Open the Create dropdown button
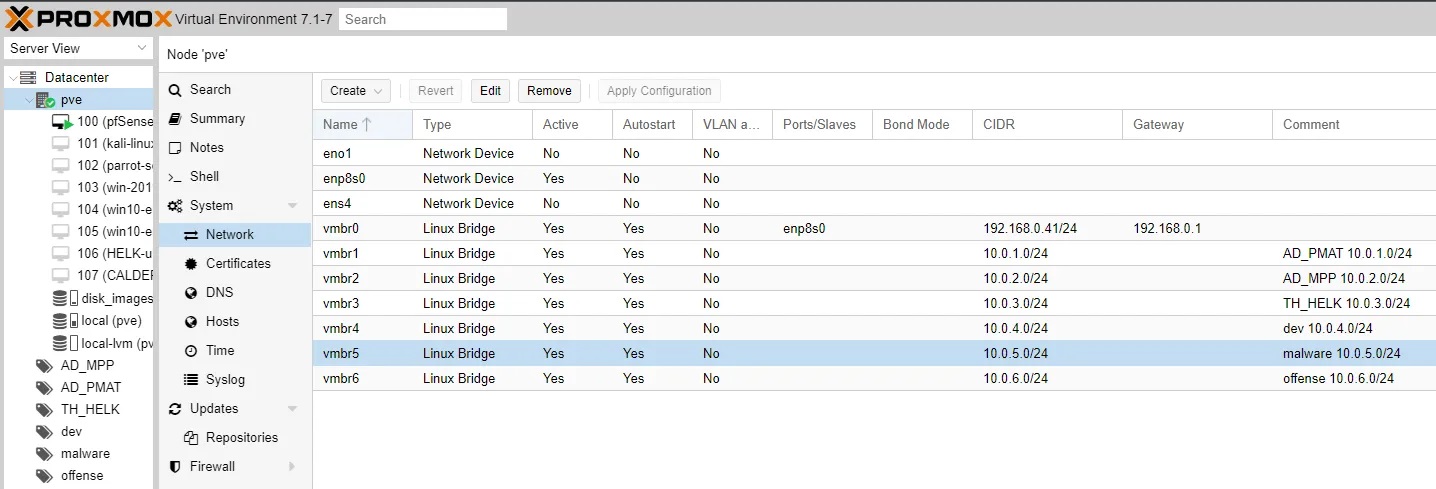This screenshot has width=1436, height=489. click(x=356, y=90)
